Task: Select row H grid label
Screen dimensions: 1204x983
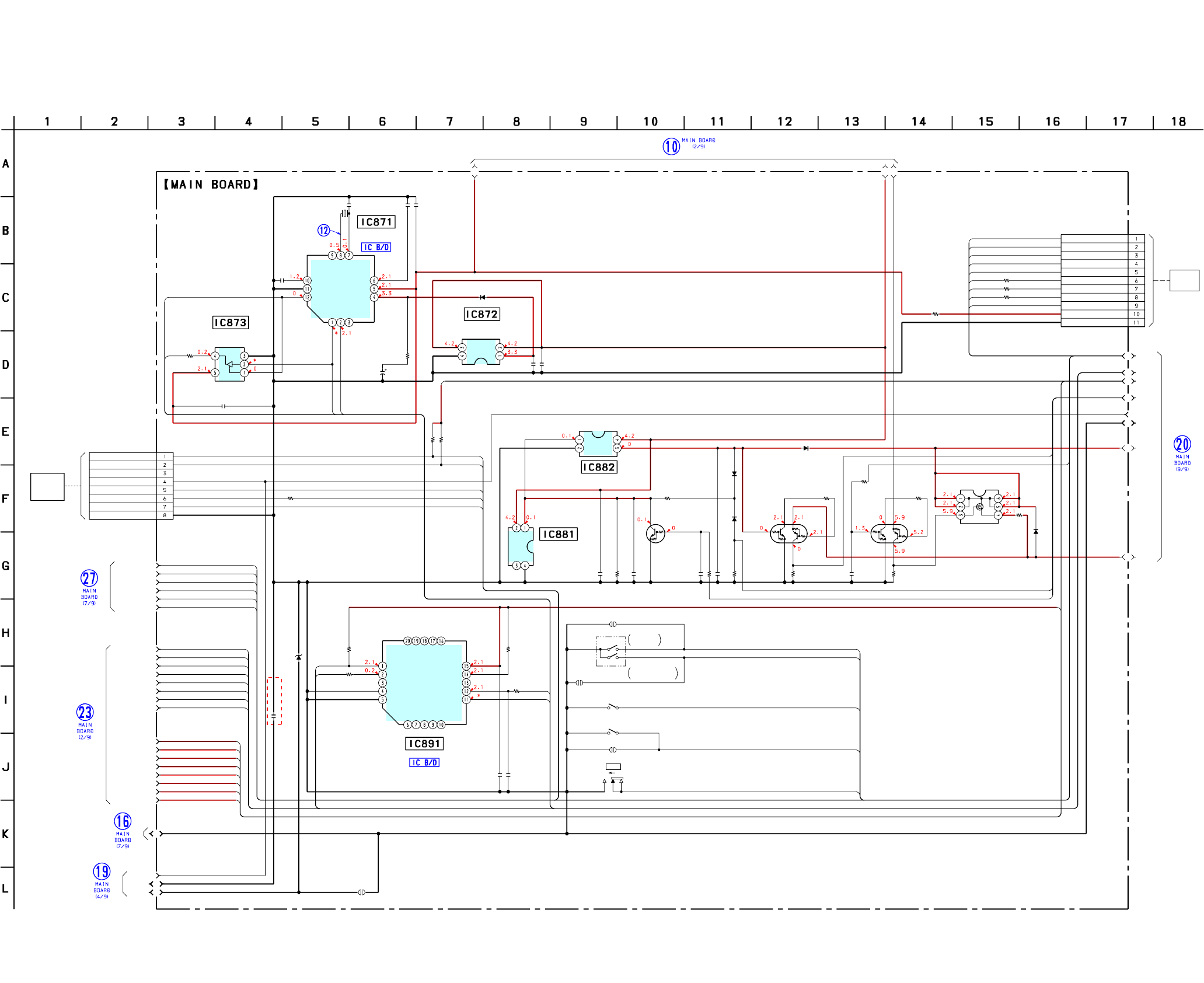Action: click(x=6, y=633)
